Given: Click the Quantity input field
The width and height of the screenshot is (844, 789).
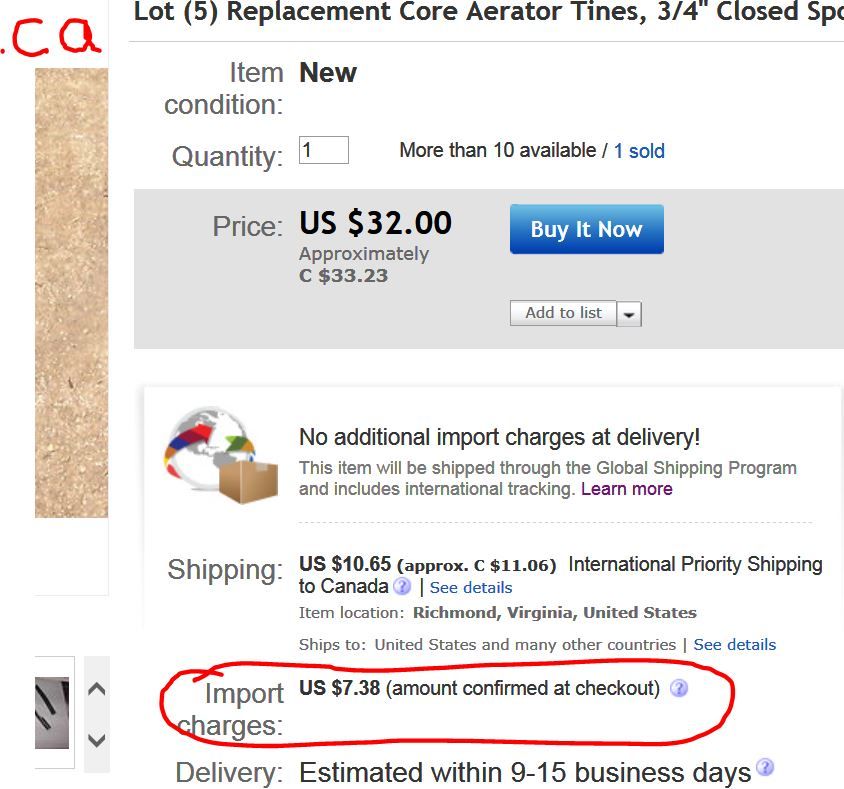Looking at the screenshot, I should tap(323, 150).
